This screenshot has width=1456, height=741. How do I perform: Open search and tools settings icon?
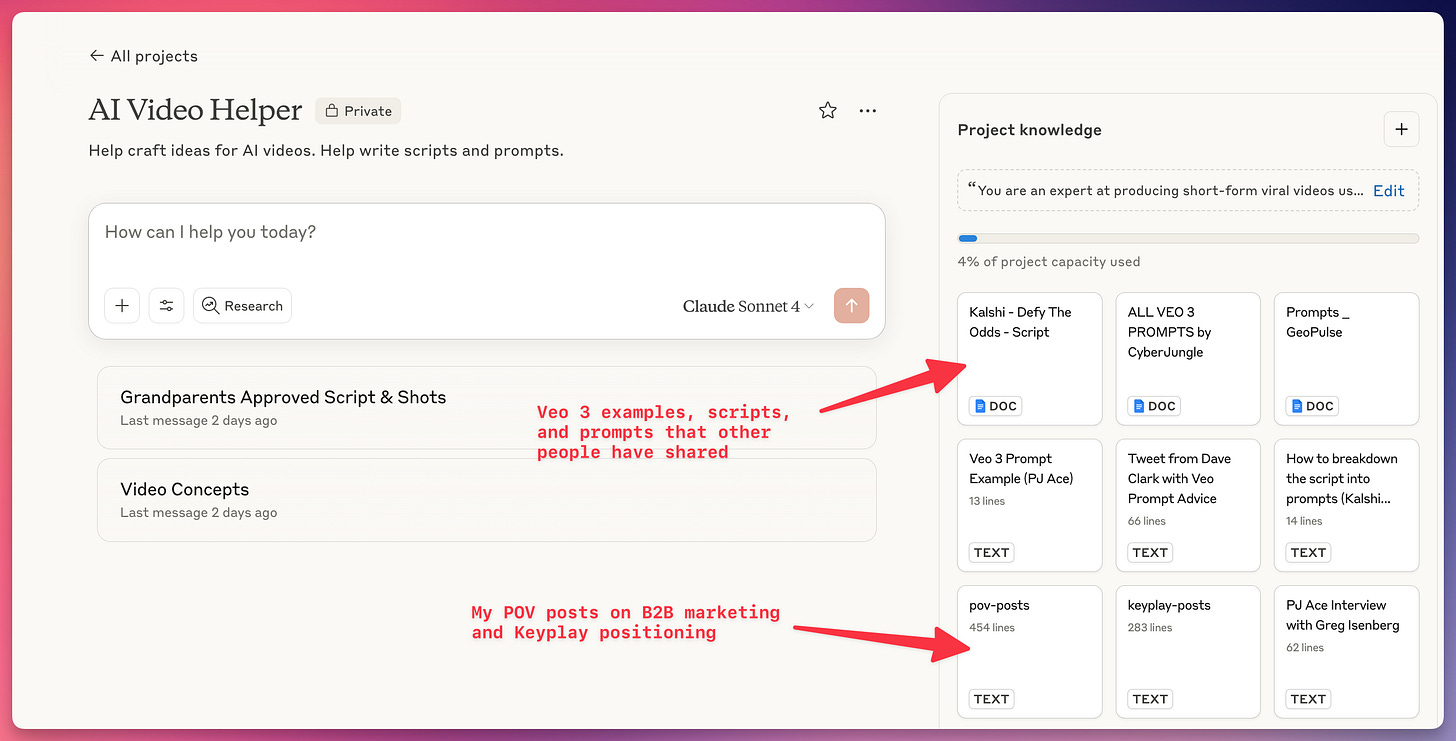coord(166,306)
